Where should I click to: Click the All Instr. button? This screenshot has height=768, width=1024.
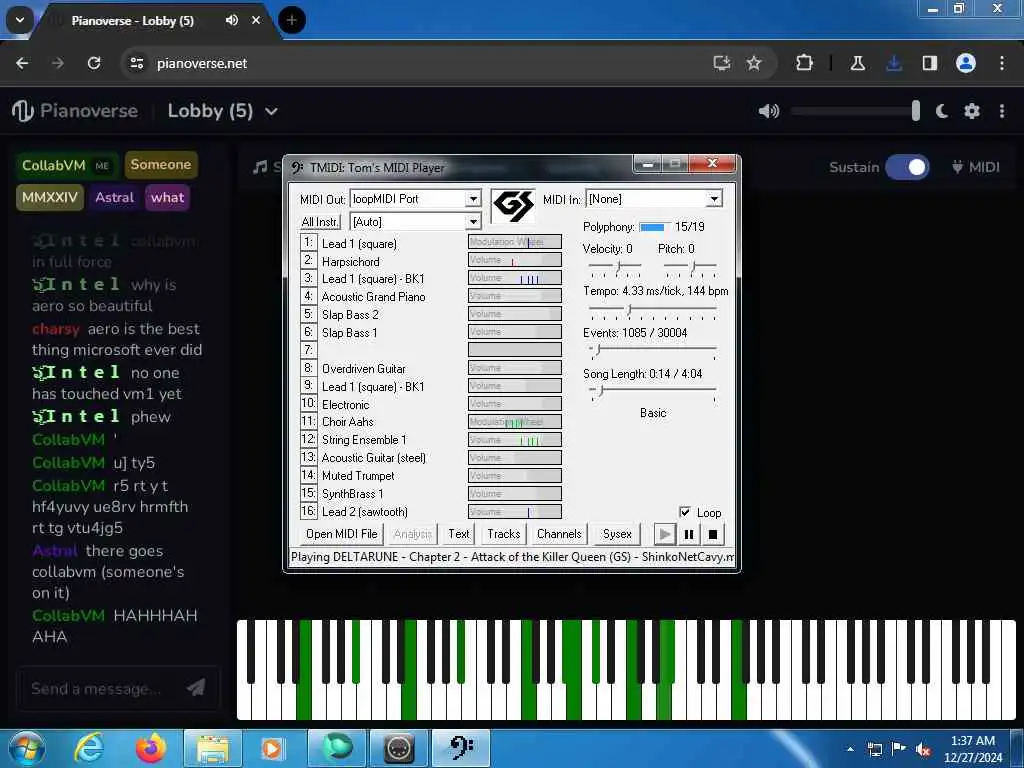[320, 222]
